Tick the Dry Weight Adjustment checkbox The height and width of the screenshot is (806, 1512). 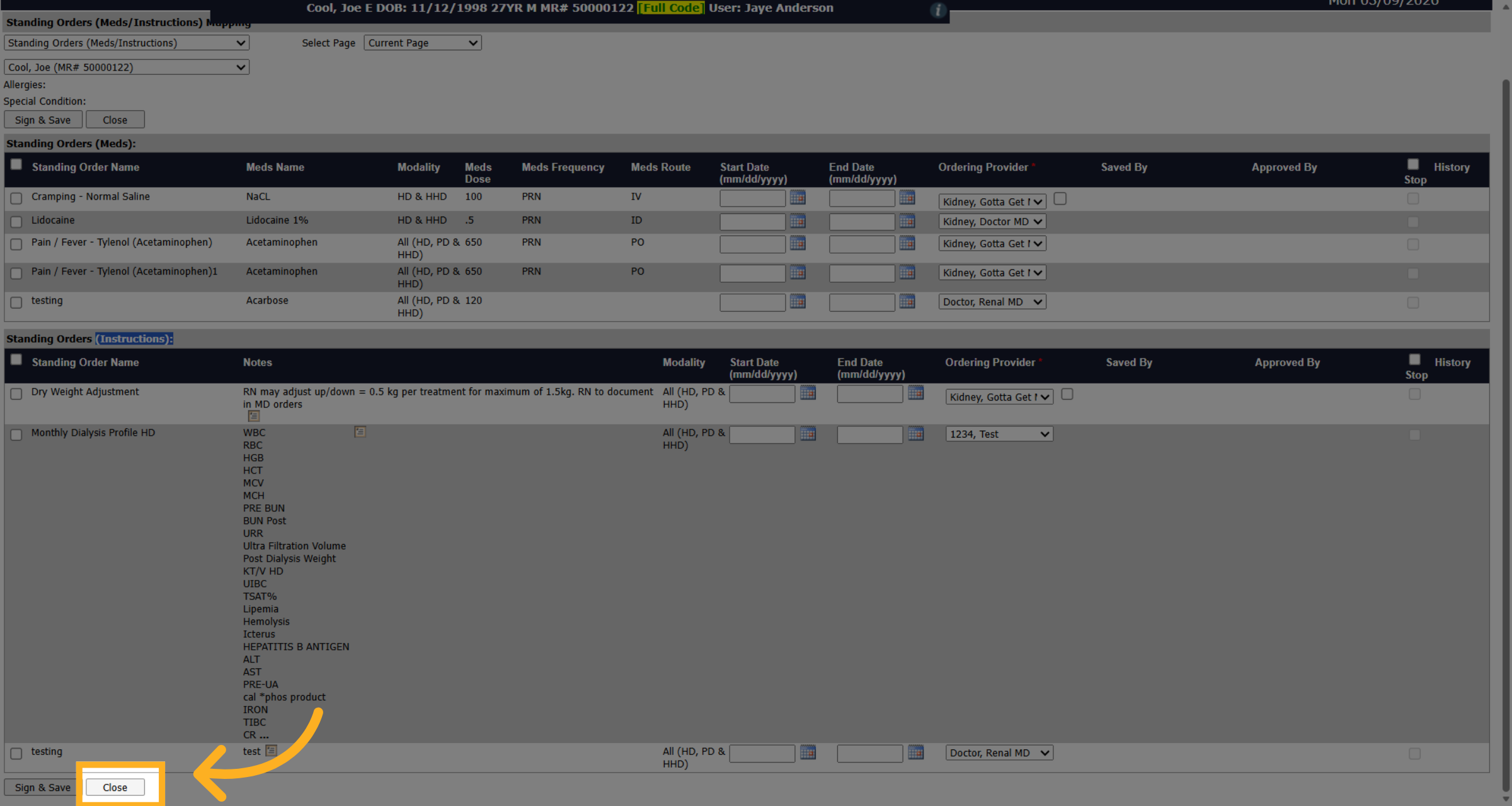(16, 394)
